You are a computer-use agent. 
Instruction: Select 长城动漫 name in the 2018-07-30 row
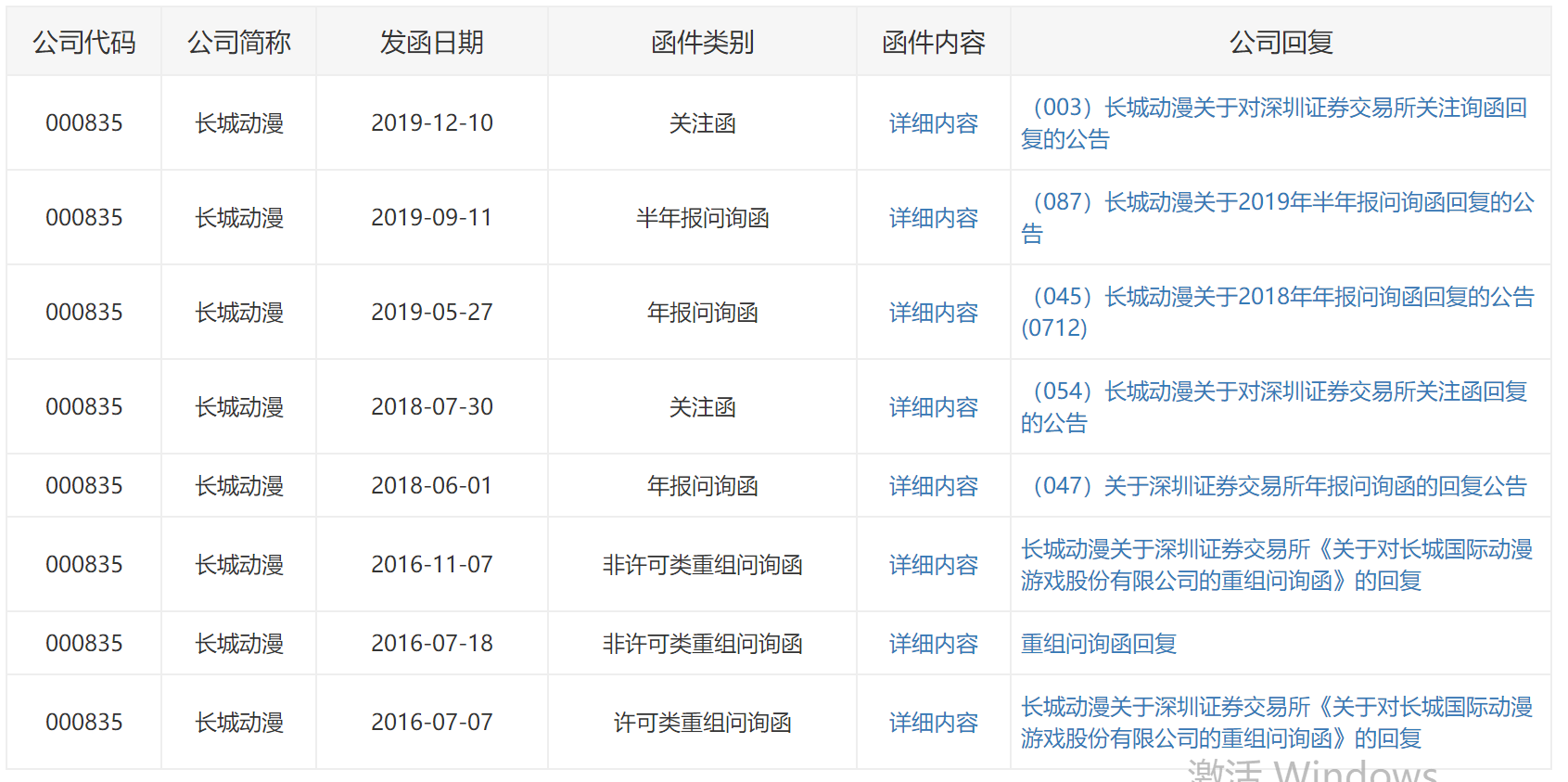coord(239,407)
